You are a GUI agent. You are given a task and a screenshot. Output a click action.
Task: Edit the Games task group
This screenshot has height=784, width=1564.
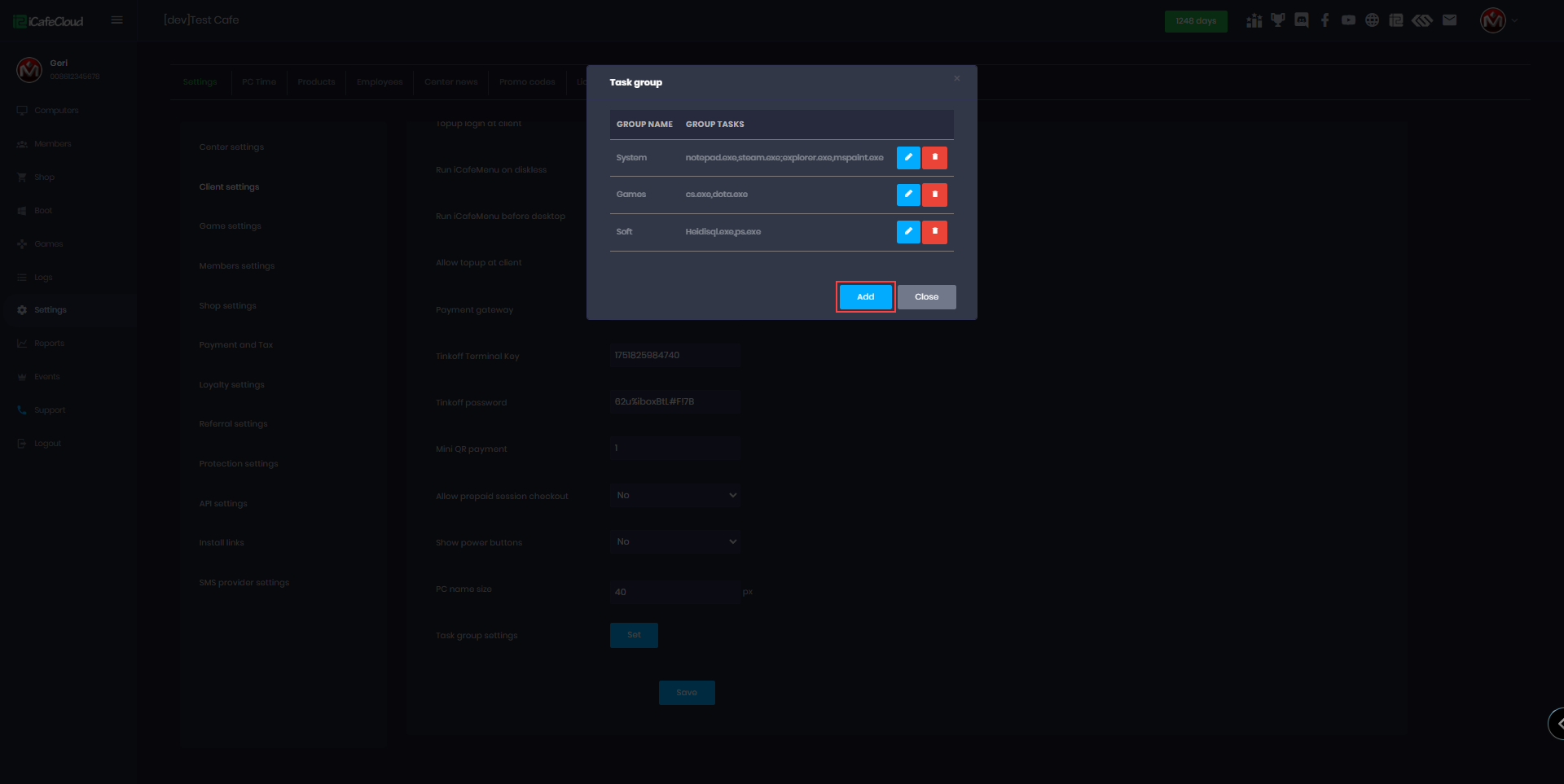click(x=908, y=195)
